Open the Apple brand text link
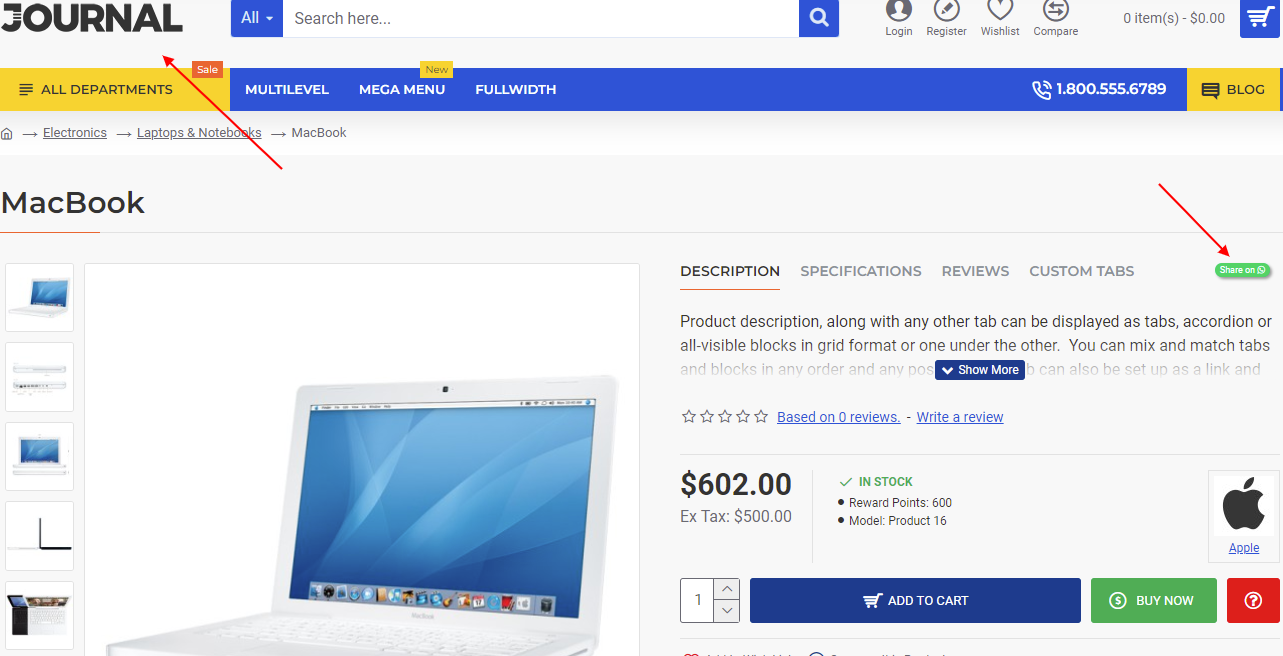This screenshot has width=1283, height=656. pyautogui.click(x=1244, y=548)
